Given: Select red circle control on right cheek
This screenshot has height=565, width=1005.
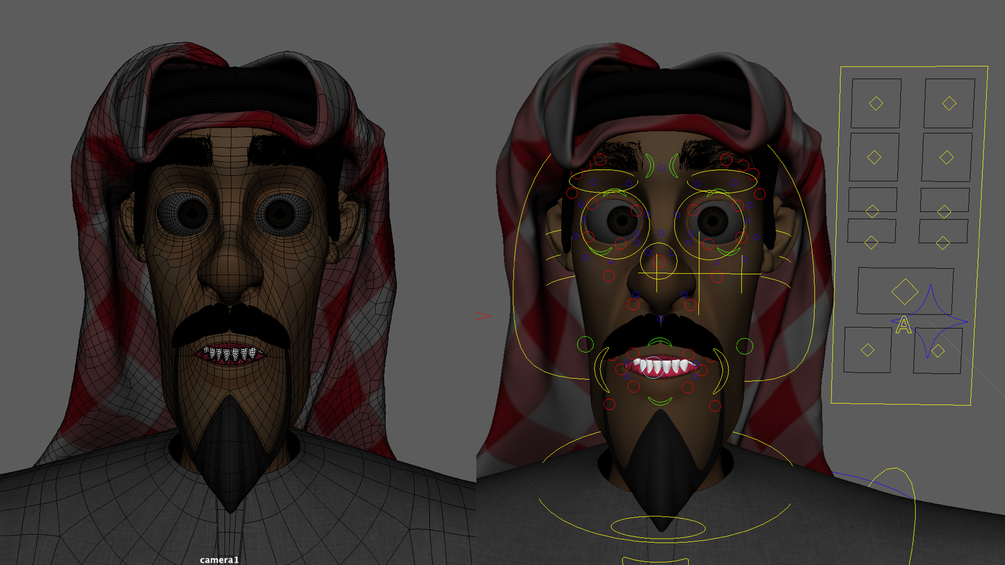Looking at the screenshot, I should click(x=717, y=277).
